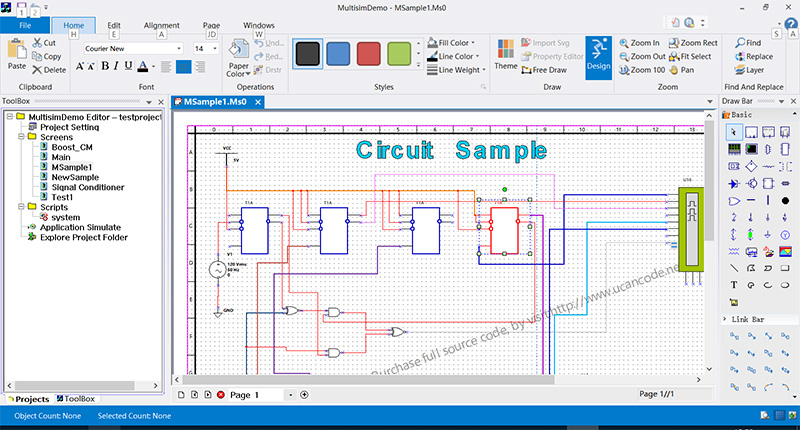Select the Pan hand tool
This screenshot has width=800, height=430.
coord(681,70)
